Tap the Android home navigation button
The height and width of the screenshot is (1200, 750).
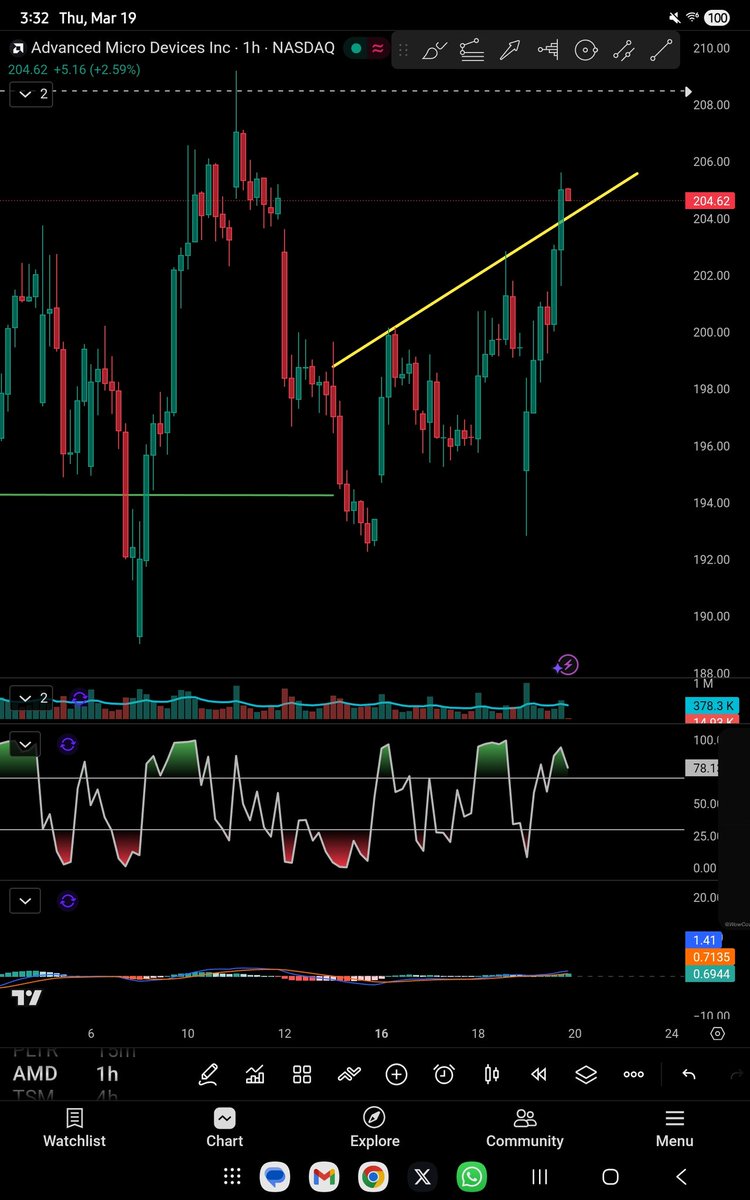[x=610, y=1177]
